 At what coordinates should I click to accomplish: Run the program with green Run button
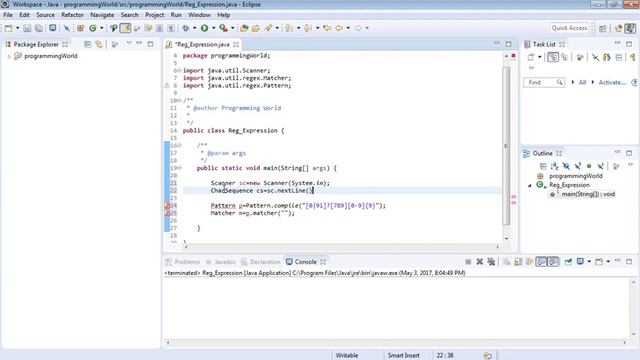pos(204,28)
